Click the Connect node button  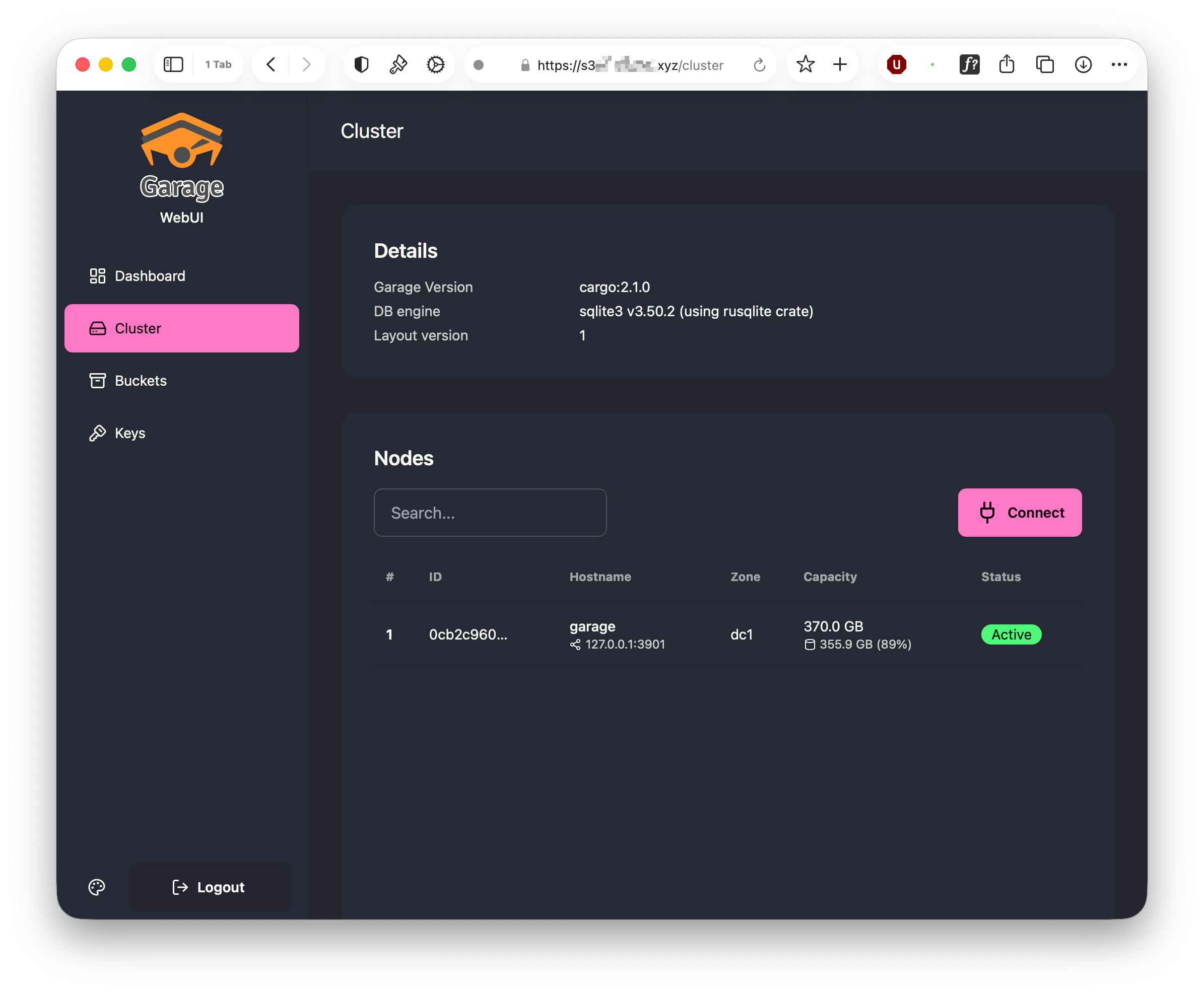point(1020,513)
